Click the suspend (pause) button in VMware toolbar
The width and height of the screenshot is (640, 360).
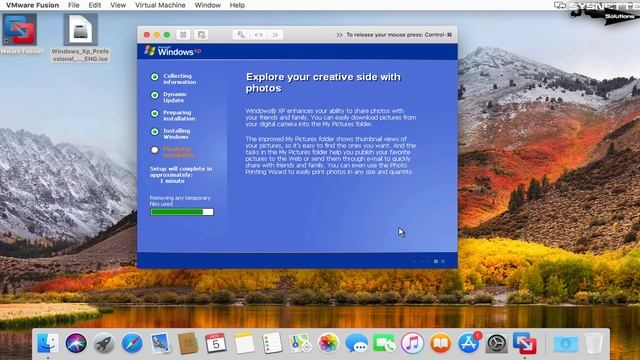tap(183, 35)
